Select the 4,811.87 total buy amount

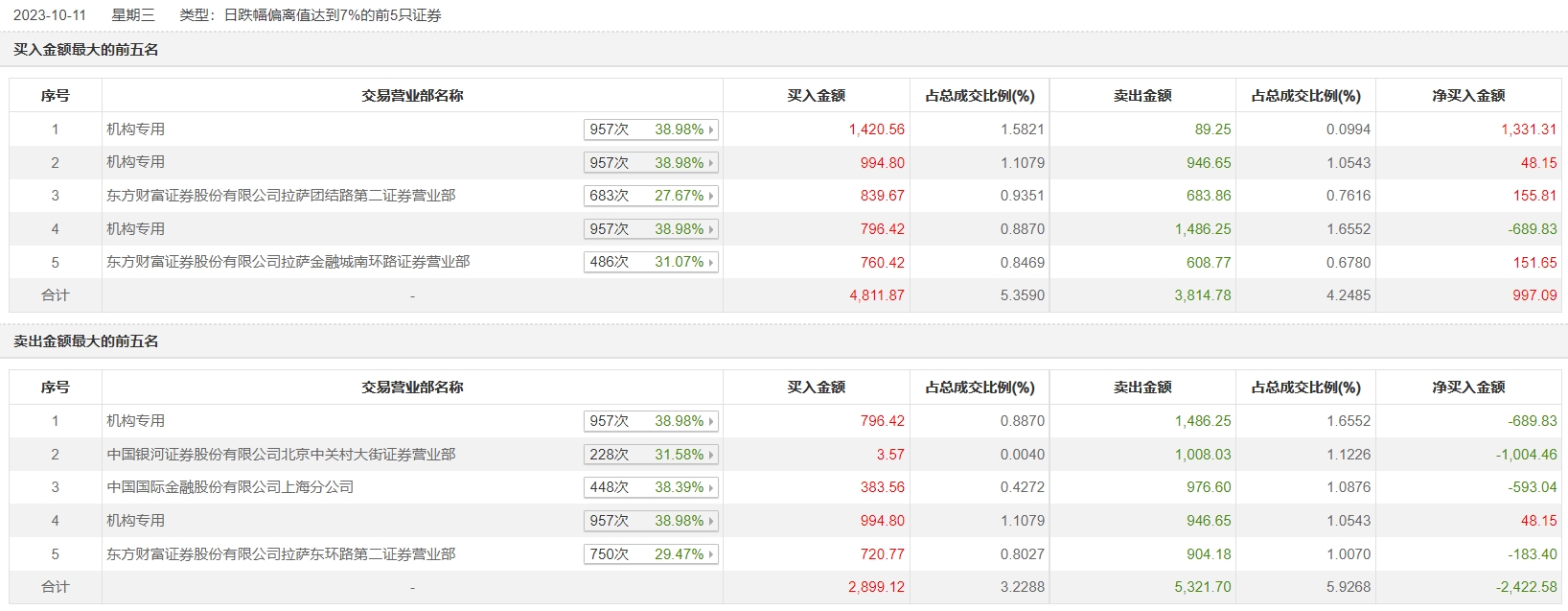(876, 295)
